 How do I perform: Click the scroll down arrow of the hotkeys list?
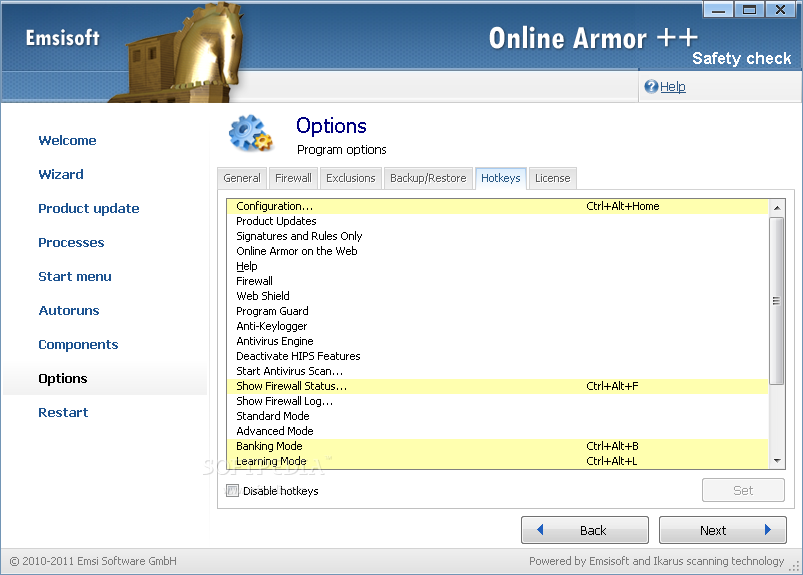(777, 460)
